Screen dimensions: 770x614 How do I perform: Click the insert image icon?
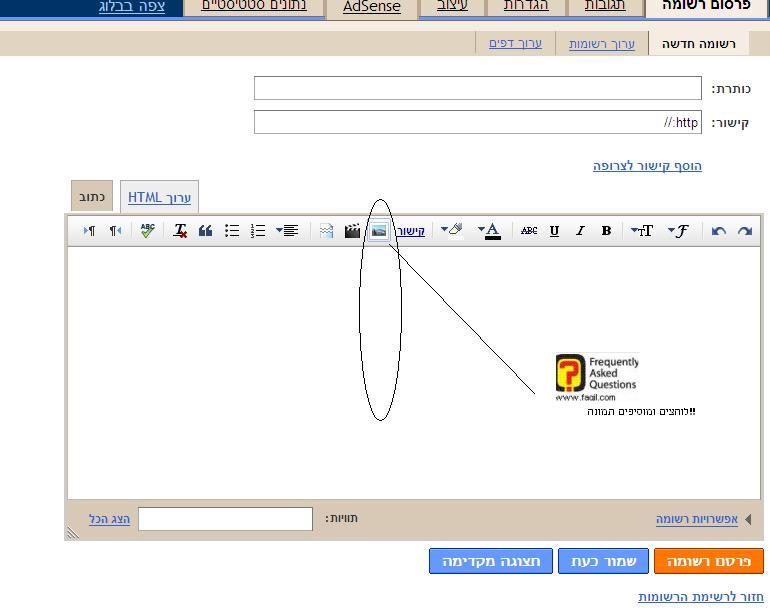click(x=379, y=231)
